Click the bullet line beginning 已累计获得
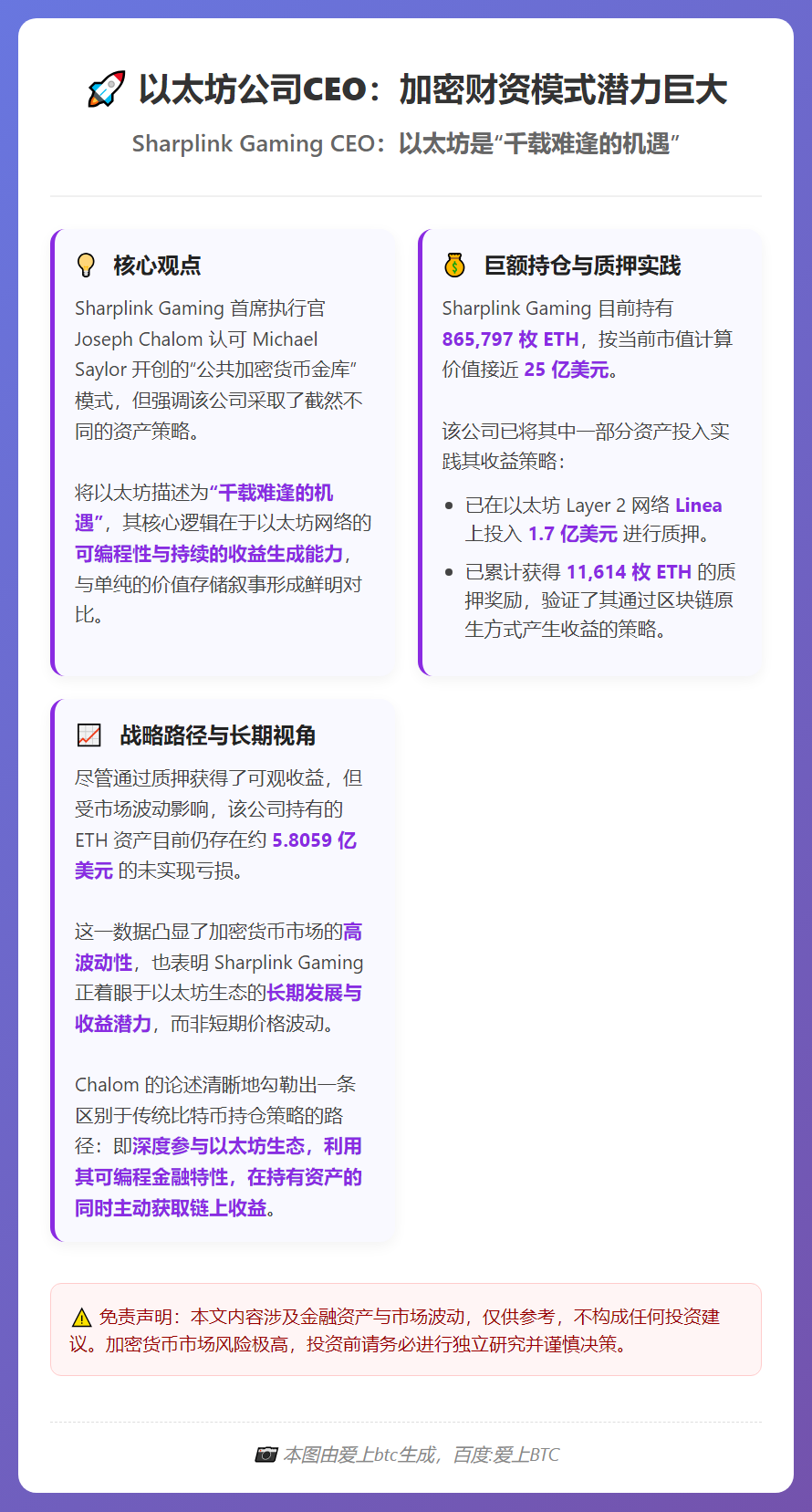Image resolution: width=812 pixels, height=1512 pixels. [600, 572]
